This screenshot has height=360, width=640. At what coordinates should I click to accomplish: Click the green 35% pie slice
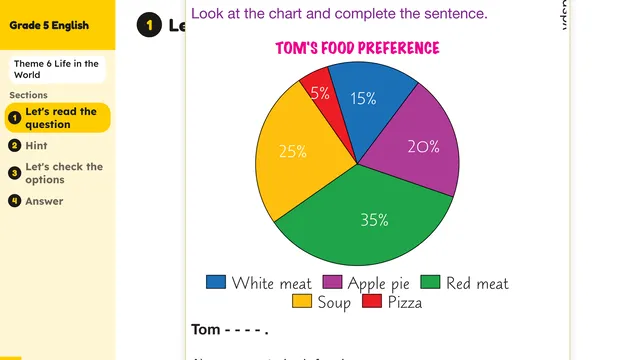click(x=367, y=220)
